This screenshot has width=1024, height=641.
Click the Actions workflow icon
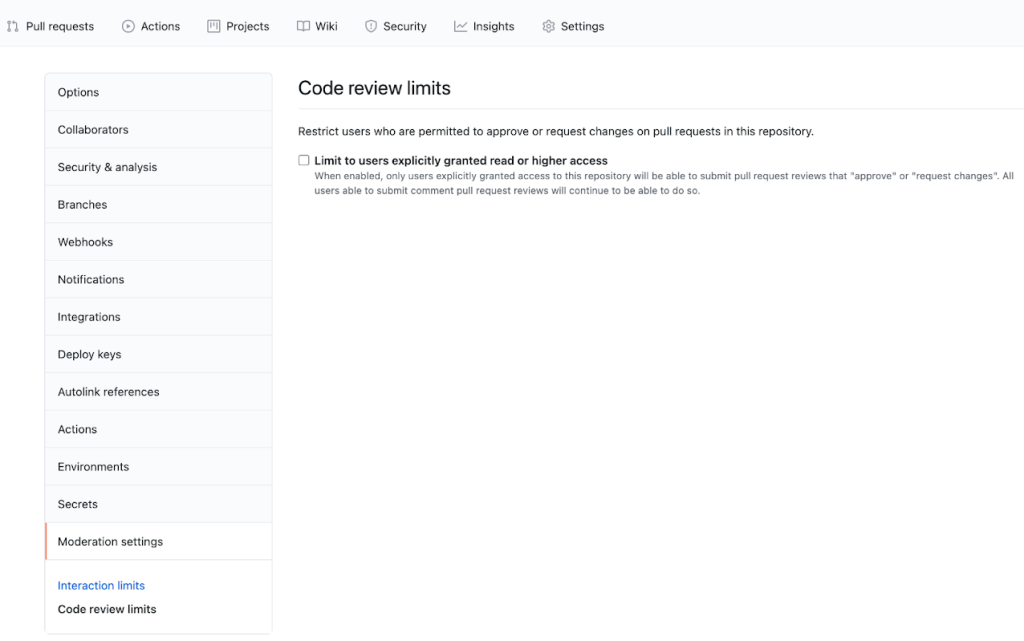[127, 26]
